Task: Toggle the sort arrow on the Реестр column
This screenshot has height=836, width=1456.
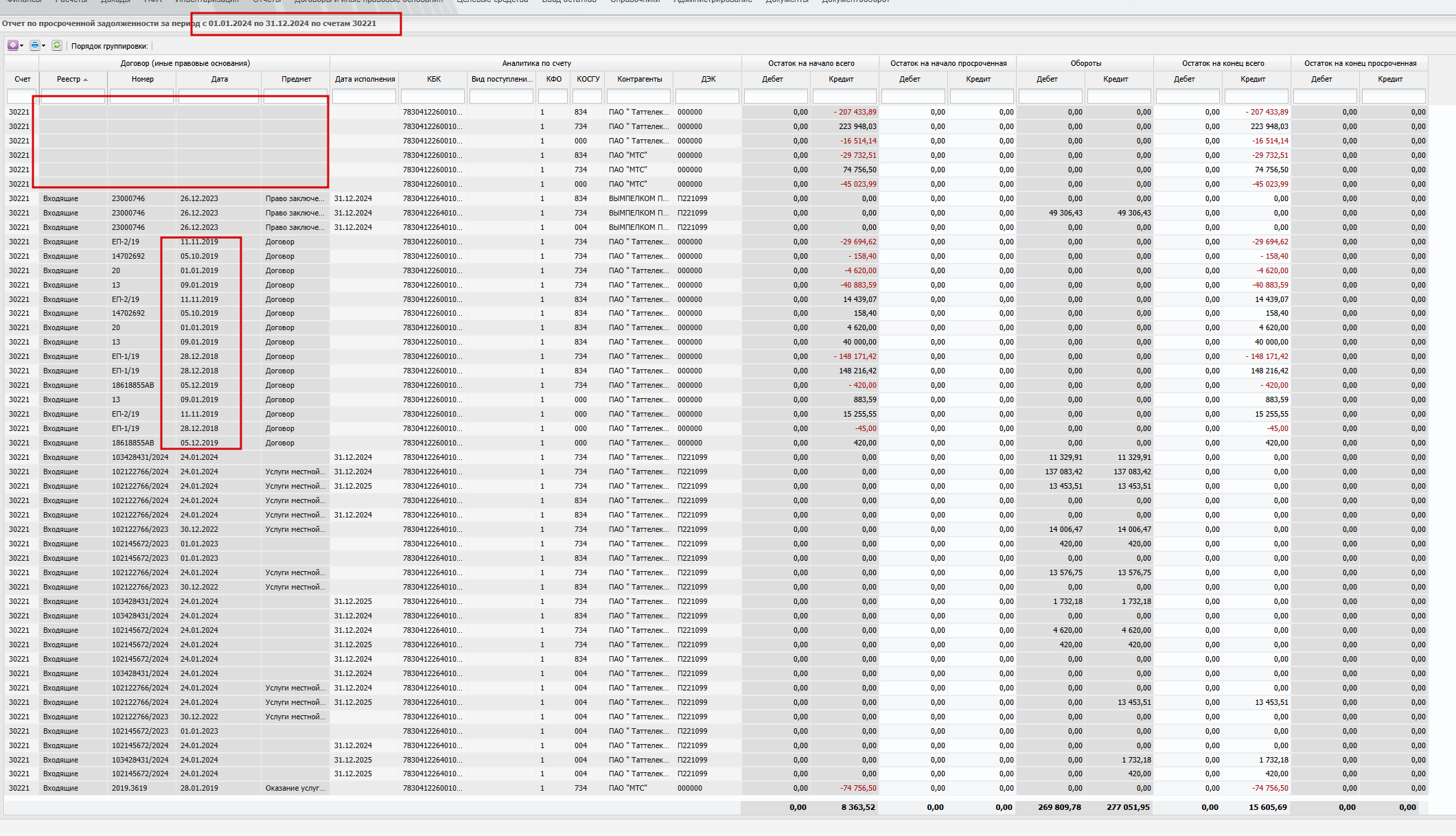Action: (x=86, y=80)
